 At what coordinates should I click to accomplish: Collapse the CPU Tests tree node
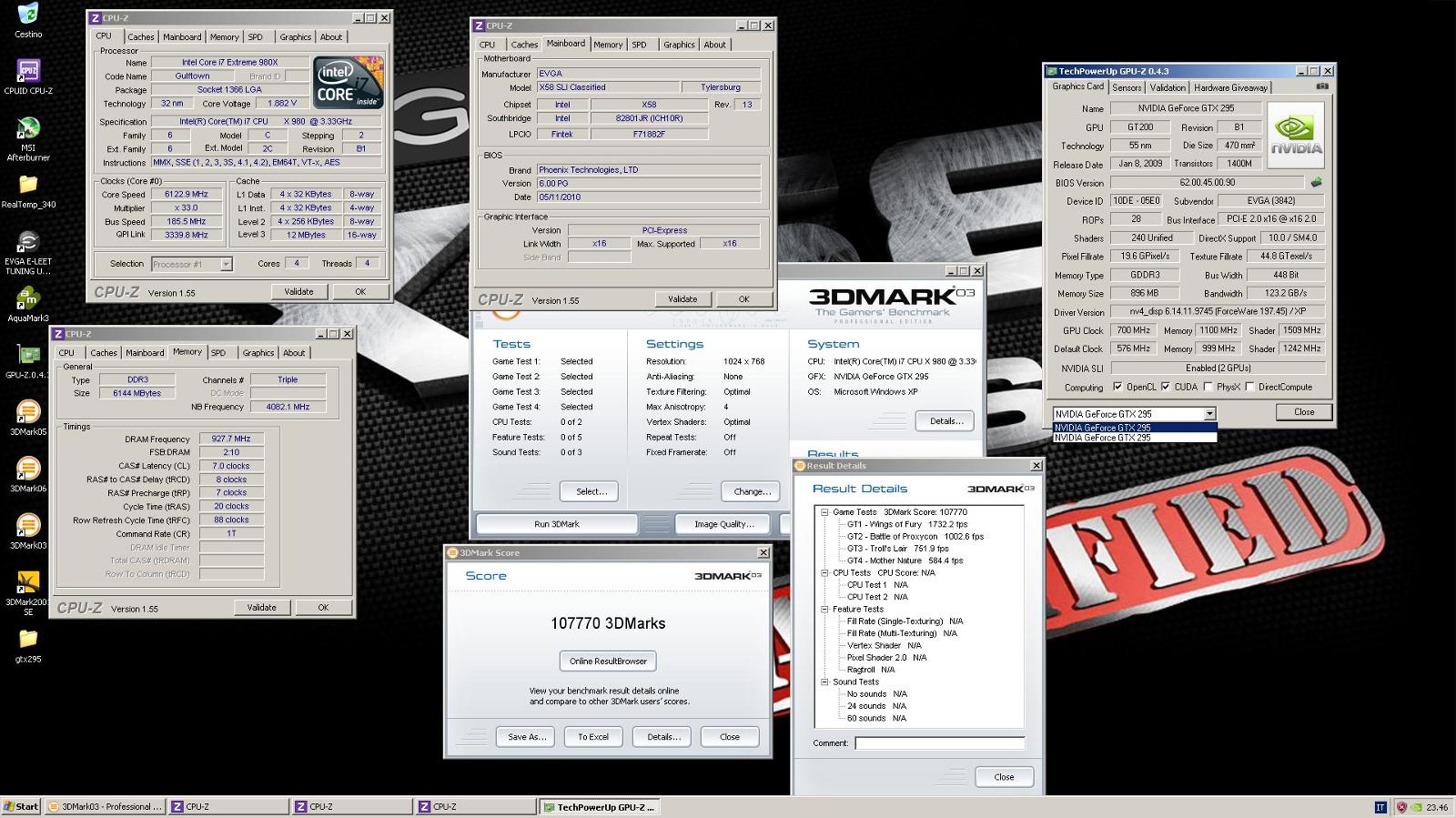tap(824, 573)
